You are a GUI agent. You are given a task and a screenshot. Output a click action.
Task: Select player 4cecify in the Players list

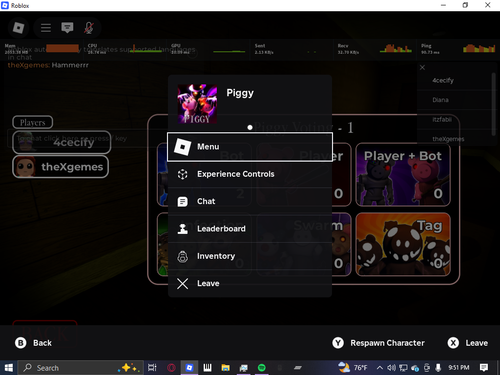tap(62, 142)
